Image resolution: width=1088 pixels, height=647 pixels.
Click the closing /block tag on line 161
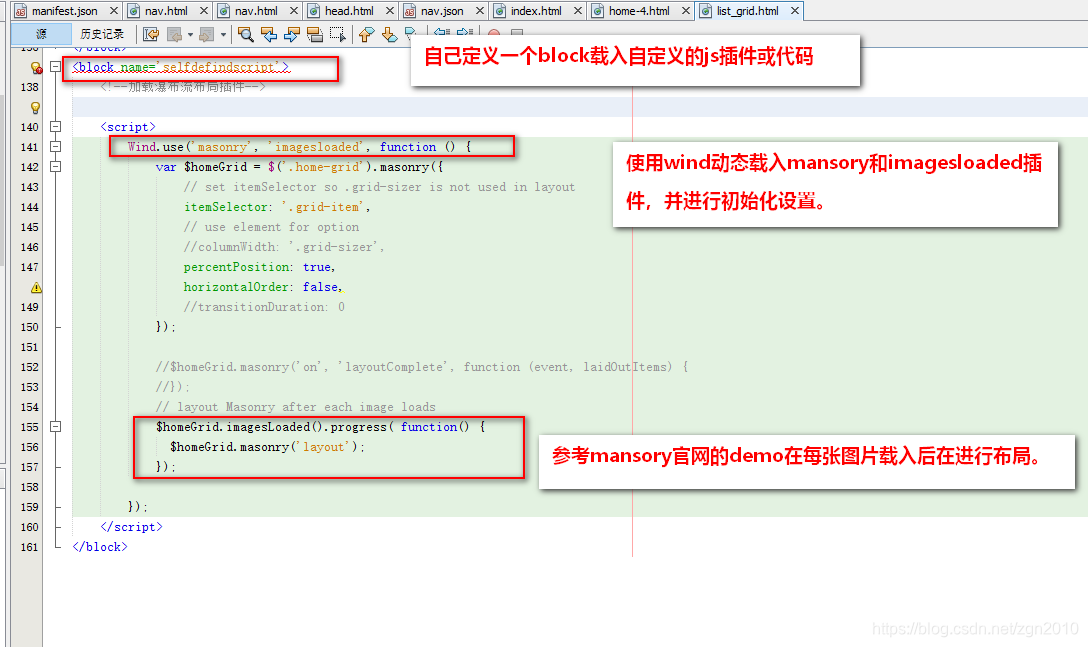(x=100, y=547)
